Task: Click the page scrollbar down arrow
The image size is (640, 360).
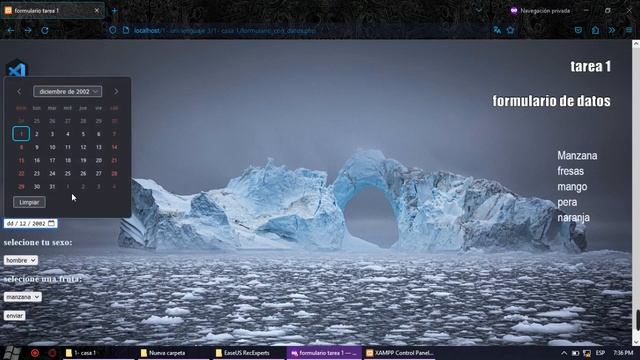Action: click(x=636, y=342)
